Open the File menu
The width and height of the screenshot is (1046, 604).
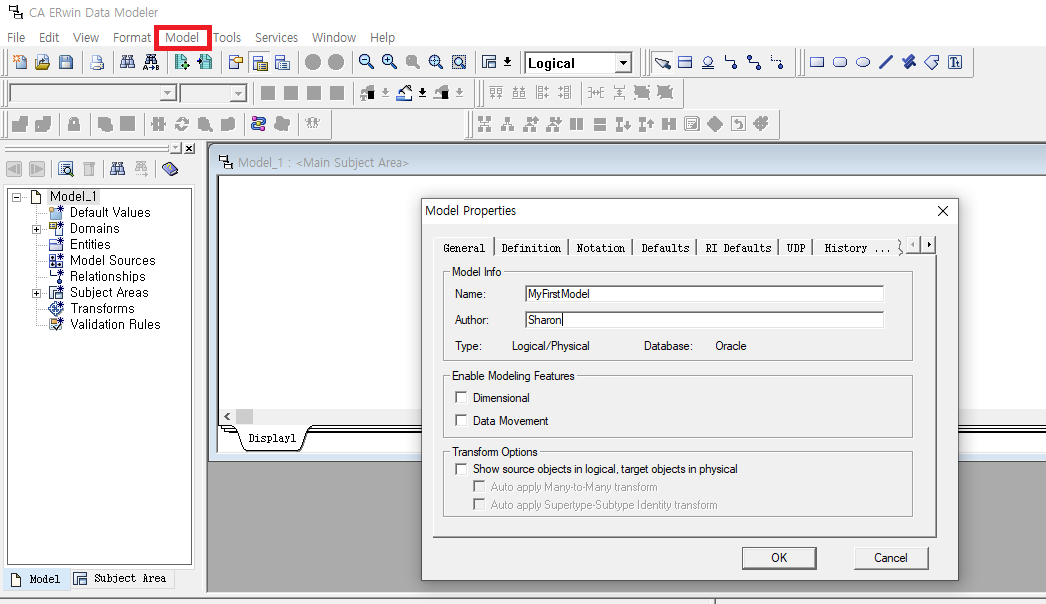pos(16,37)
